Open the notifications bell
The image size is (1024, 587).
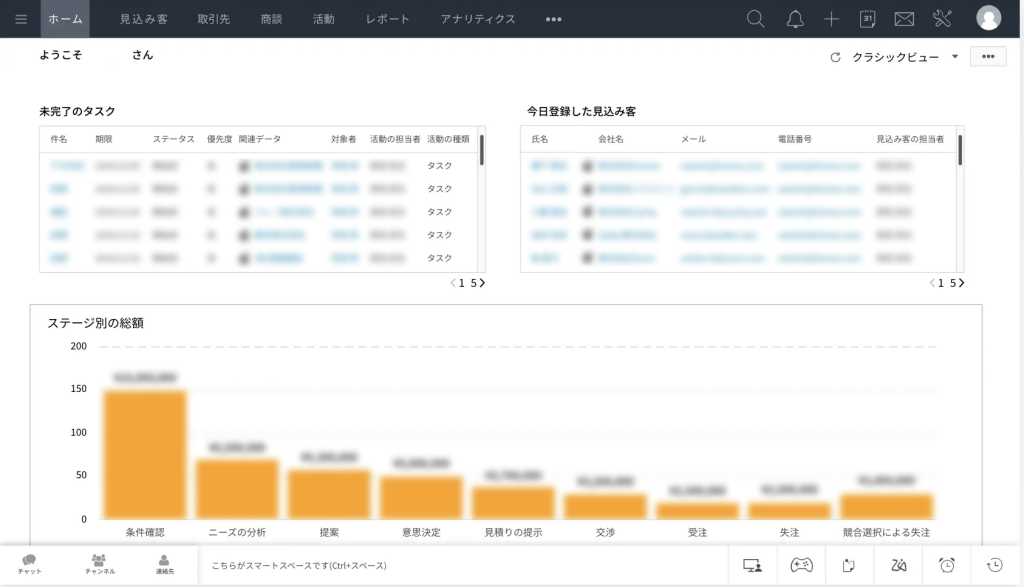point(795,19)
